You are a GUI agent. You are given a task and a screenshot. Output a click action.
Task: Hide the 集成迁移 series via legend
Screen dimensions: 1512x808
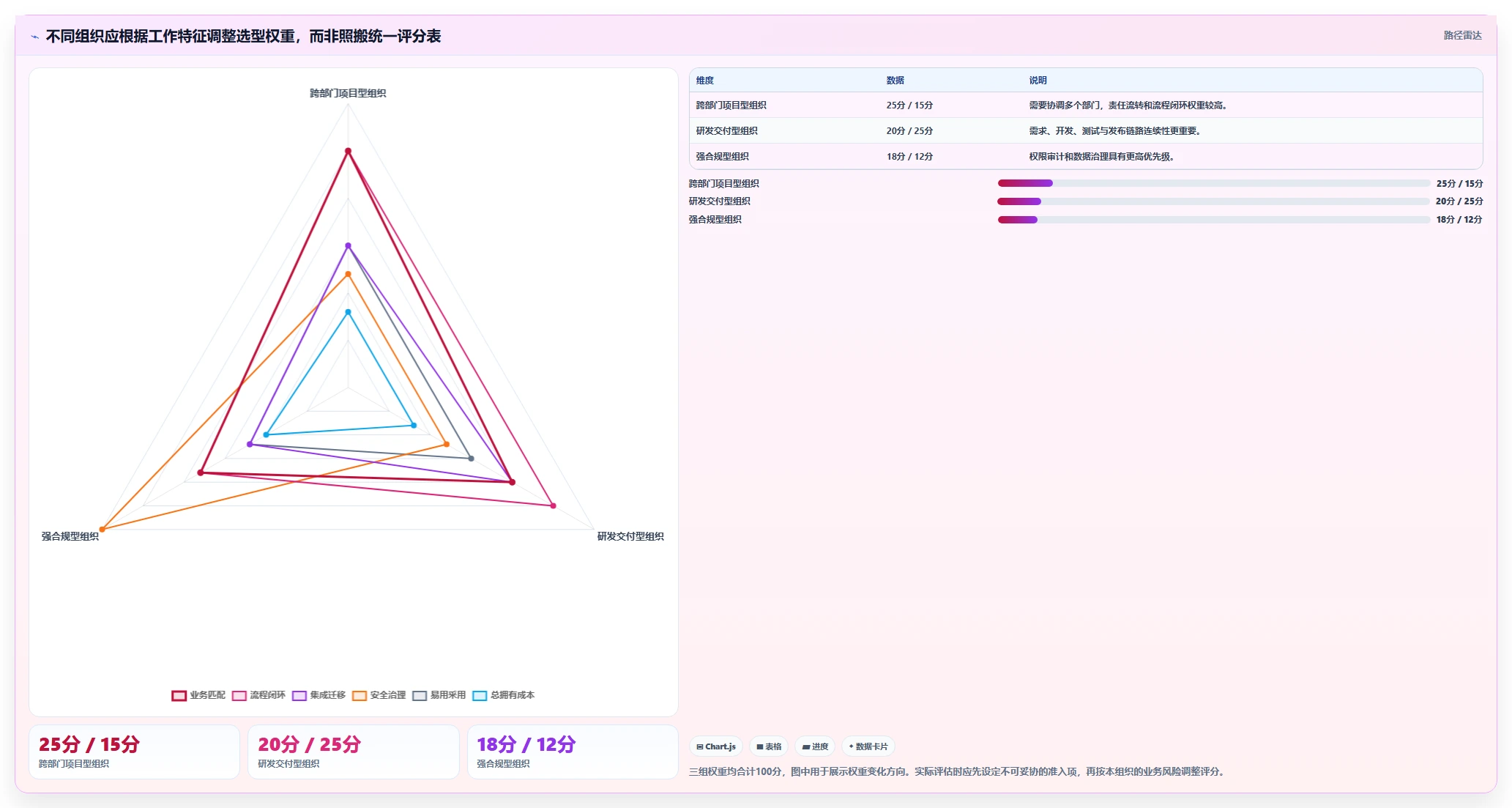[319, 695]
